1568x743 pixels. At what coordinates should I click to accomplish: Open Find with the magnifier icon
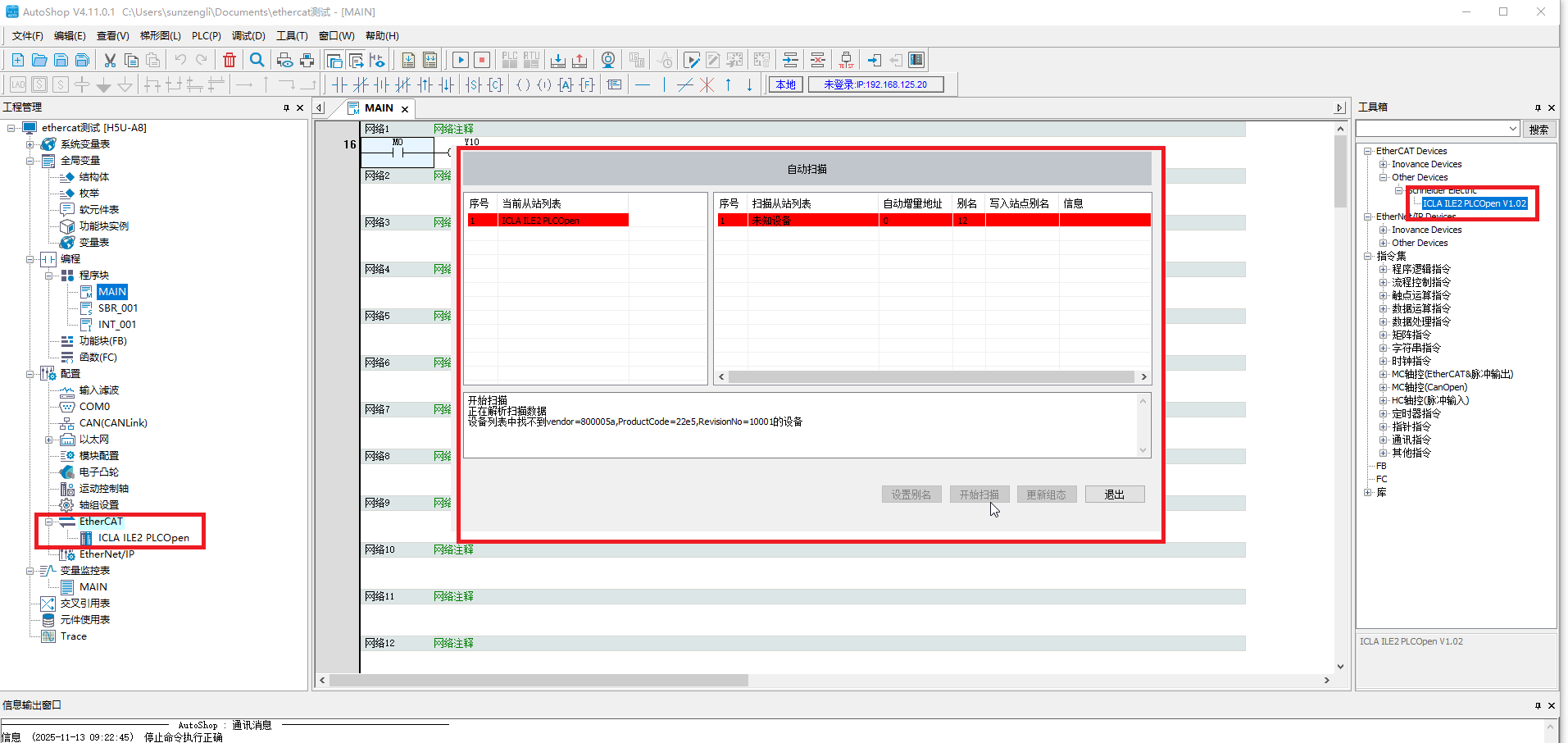(257, 60)
